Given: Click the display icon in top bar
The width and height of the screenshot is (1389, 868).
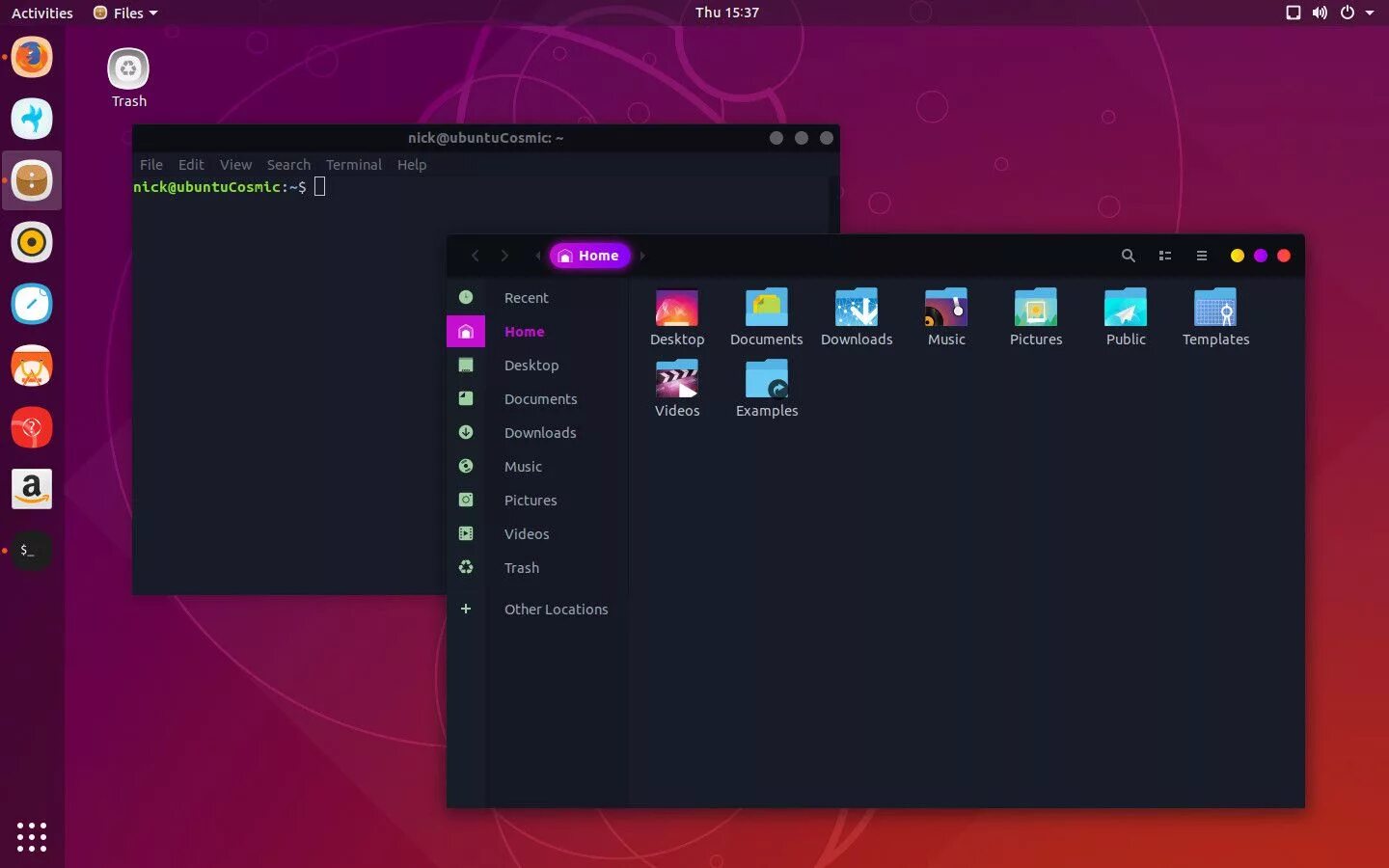Looking at the screenshot, I should 1294,13.
